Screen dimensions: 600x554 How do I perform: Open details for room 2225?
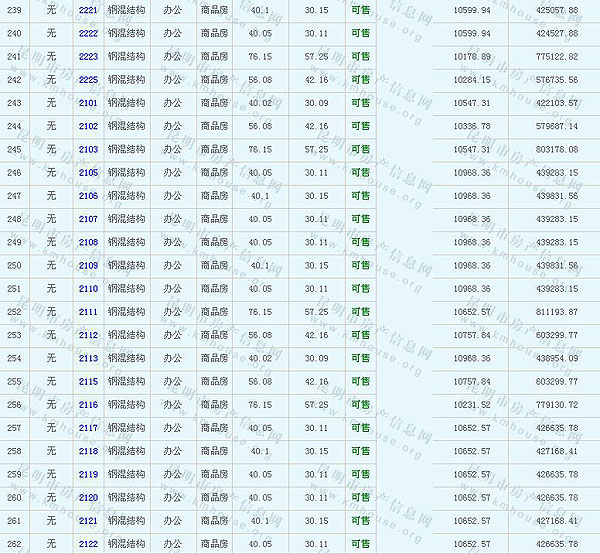[x=88, y=79]
